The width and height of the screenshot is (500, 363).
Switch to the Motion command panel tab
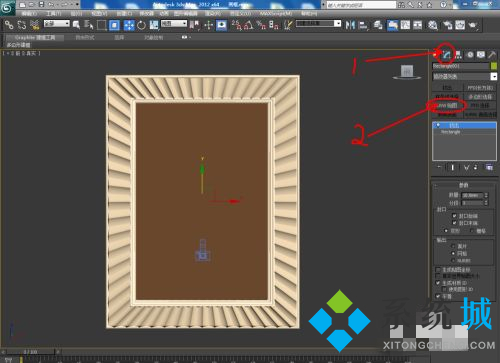point(470,55)
